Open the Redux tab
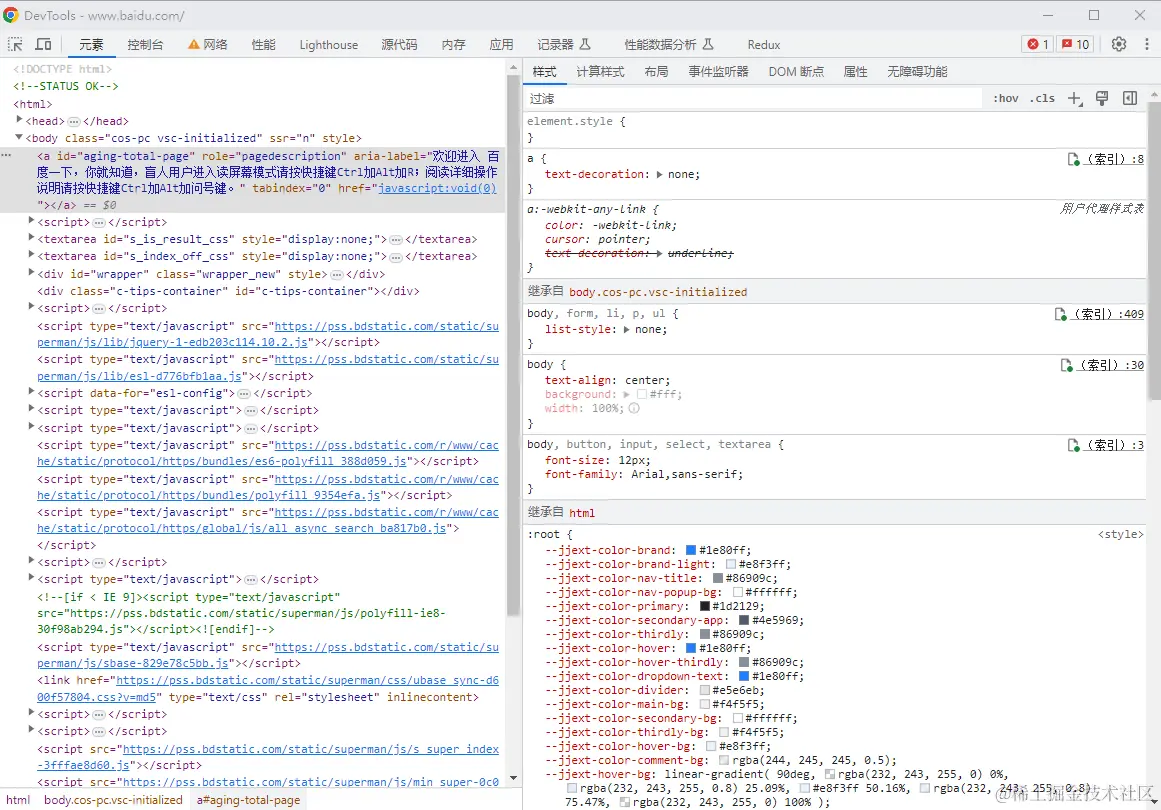This screenshot has height=810, width=1161. pyautogui.click(x=763, y=44)
